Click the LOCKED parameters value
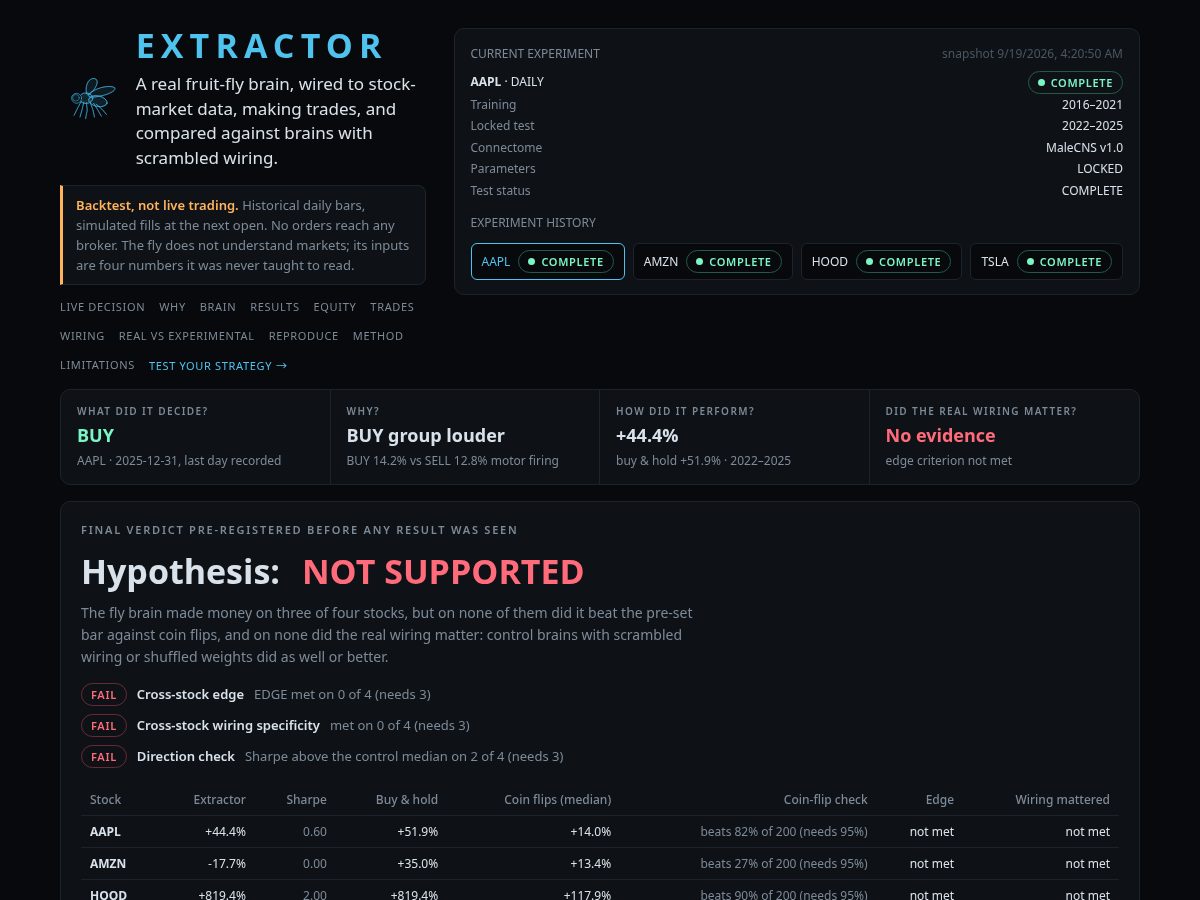1200x900 pixels. point(1100,169)
